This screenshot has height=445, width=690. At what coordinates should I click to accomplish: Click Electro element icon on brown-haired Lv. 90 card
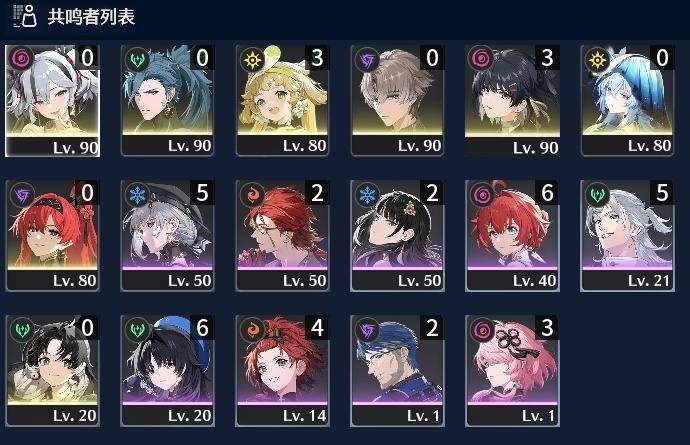[367, 59]
